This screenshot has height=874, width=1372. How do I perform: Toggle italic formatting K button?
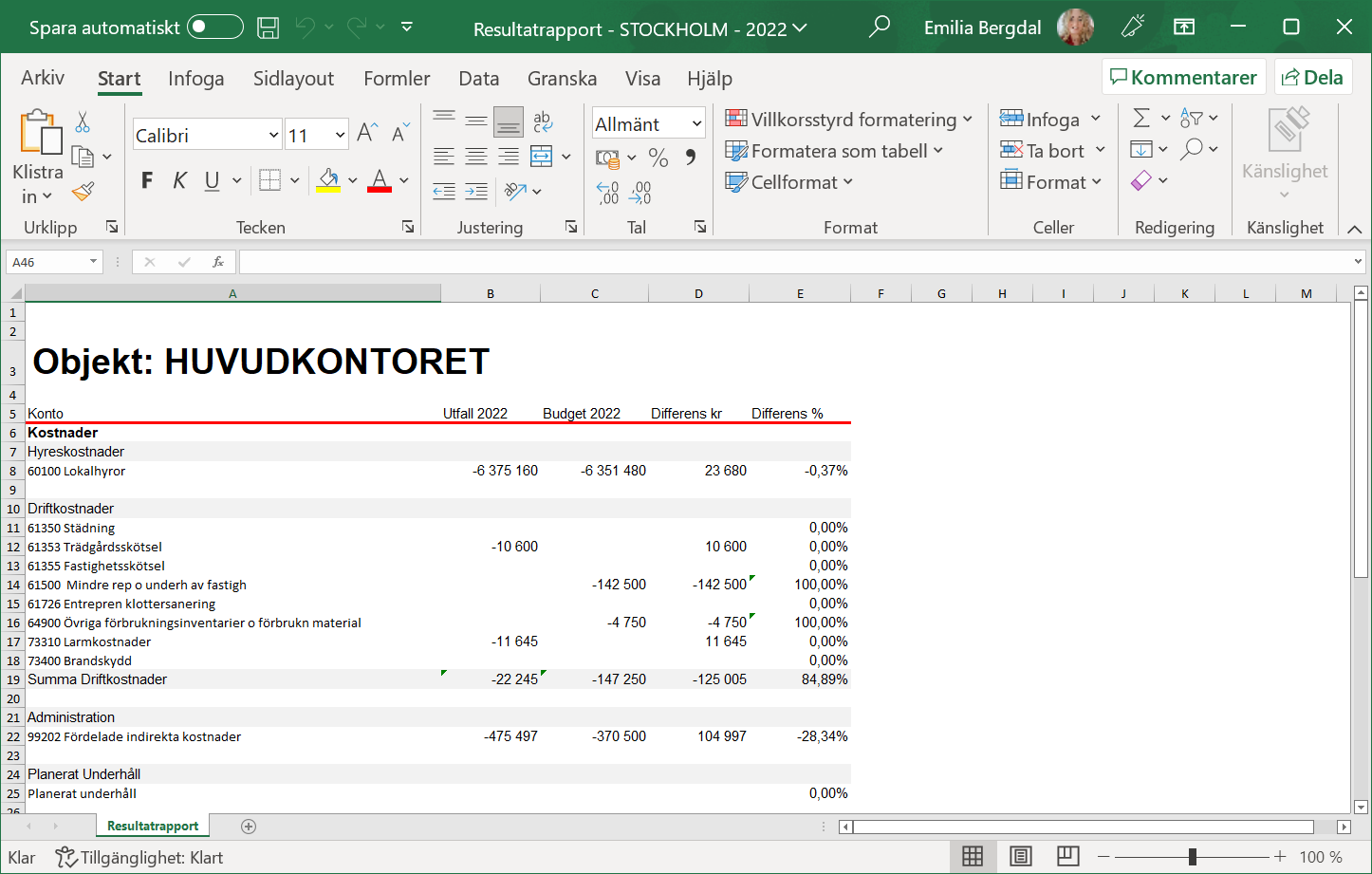click(179, 180)
